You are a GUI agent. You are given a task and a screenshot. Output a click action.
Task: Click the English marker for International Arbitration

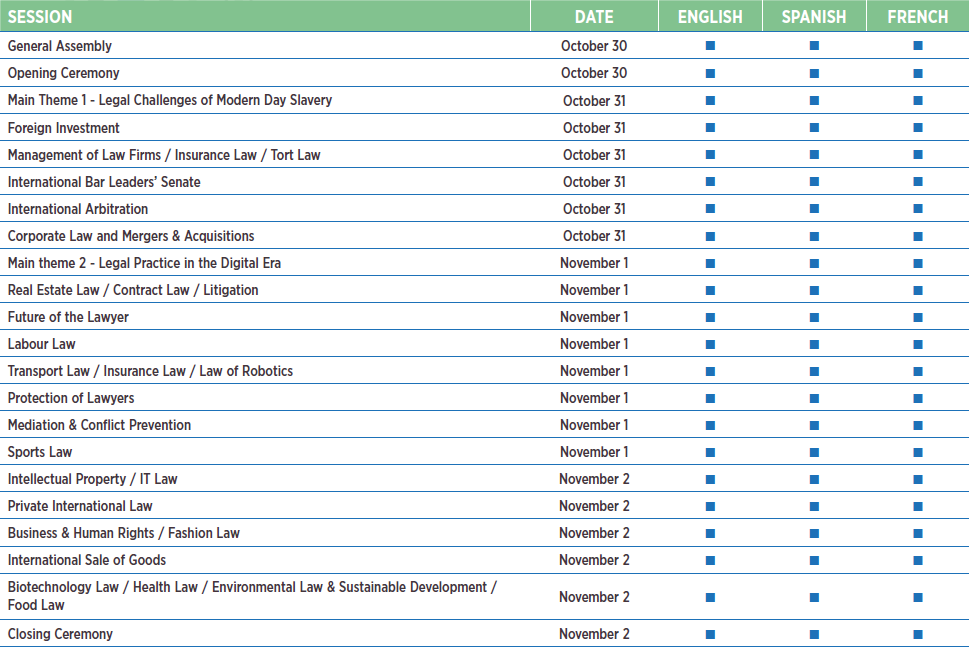click(710, 209)
